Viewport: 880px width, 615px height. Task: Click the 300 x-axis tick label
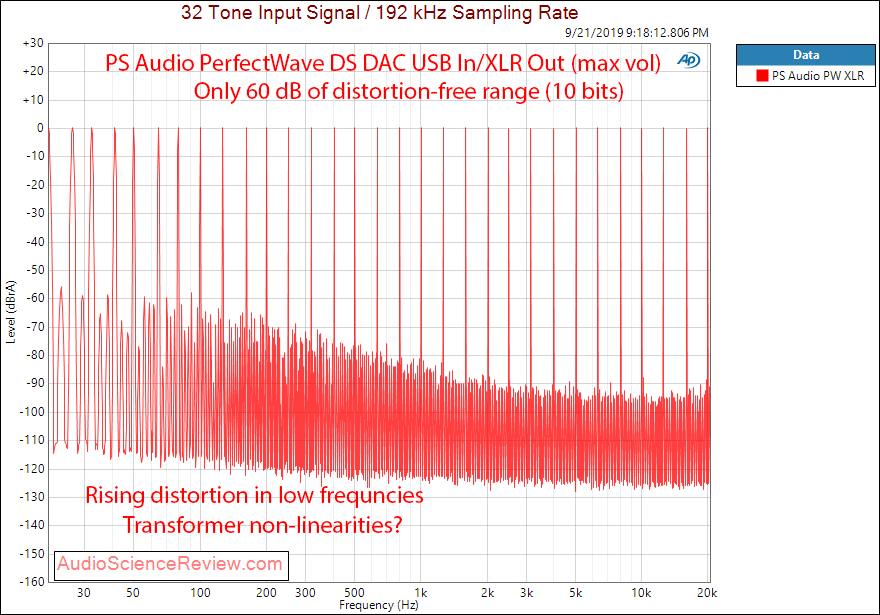tap(305, 593)
